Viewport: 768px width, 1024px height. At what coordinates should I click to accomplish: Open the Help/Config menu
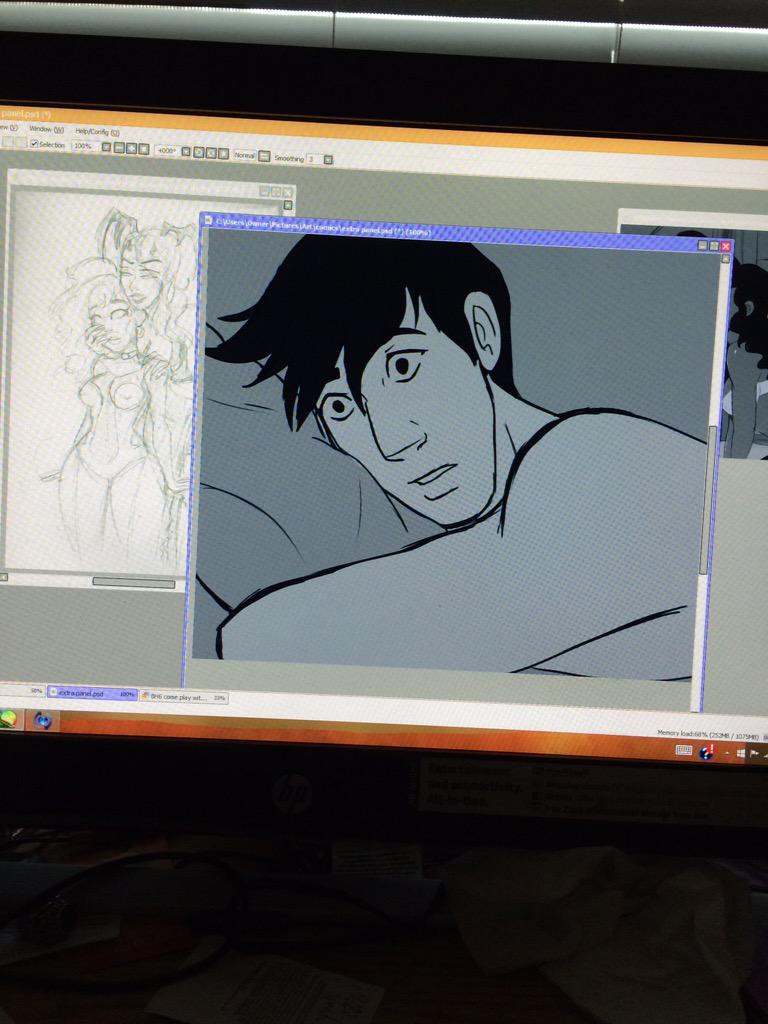tap(97, 132)
